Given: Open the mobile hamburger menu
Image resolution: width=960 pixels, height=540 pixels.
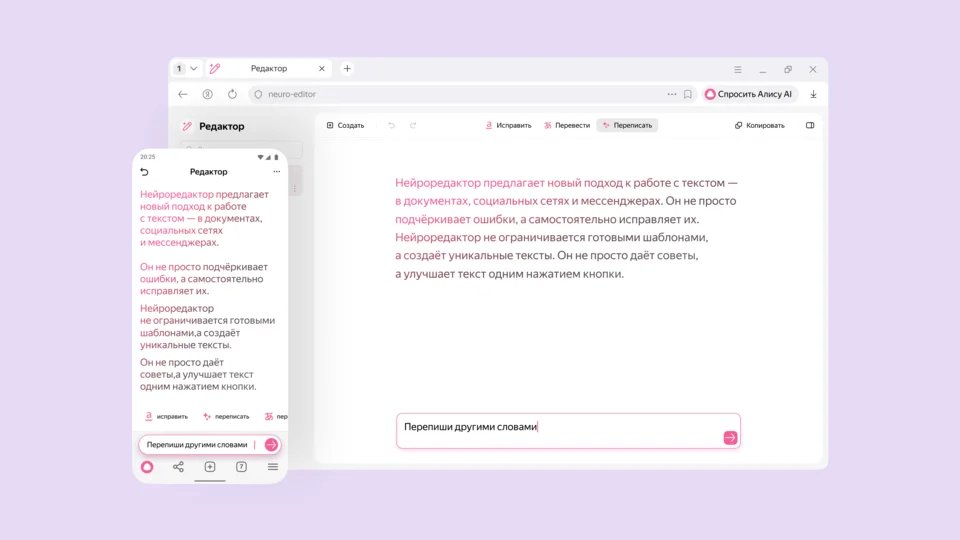Looking at the screenshot, I should click(273, 467).
